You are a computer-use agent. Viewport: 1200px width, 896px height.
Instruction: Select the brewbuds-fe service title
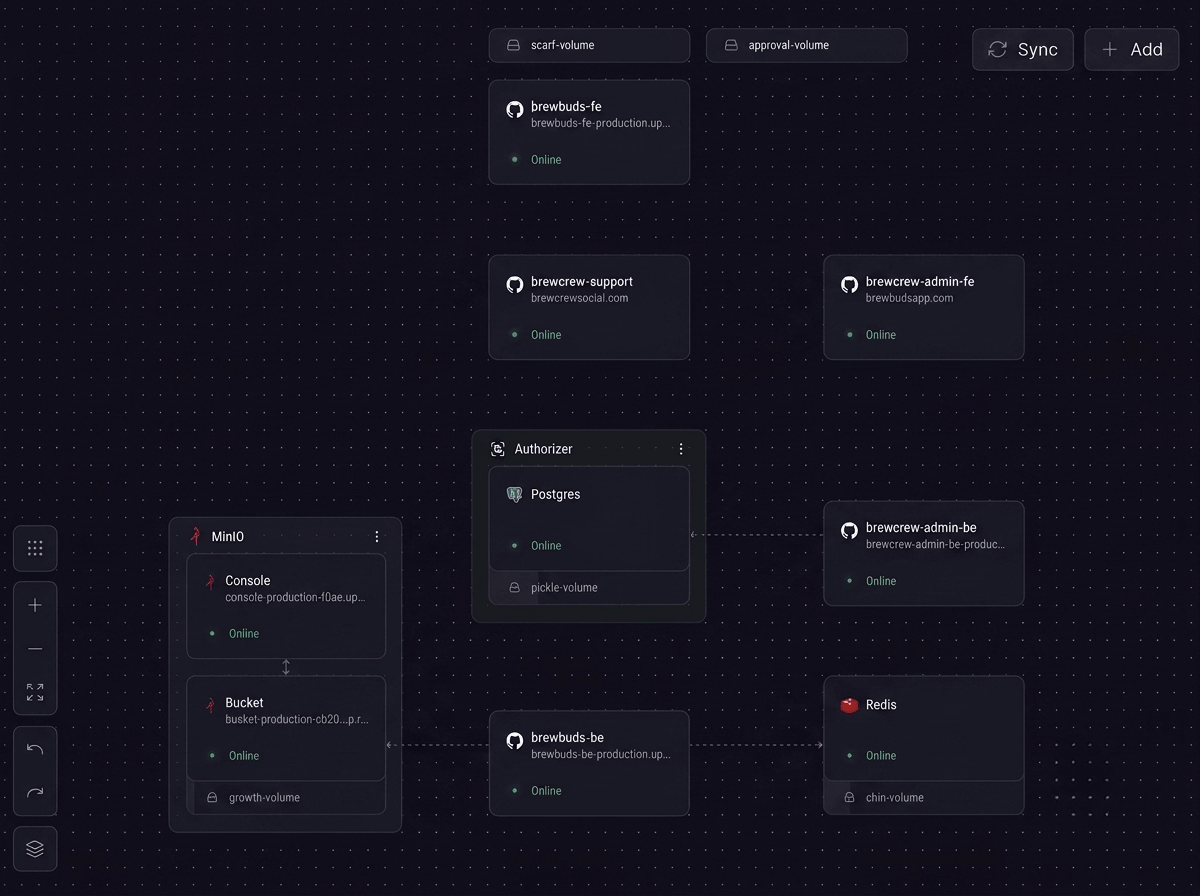566,106
